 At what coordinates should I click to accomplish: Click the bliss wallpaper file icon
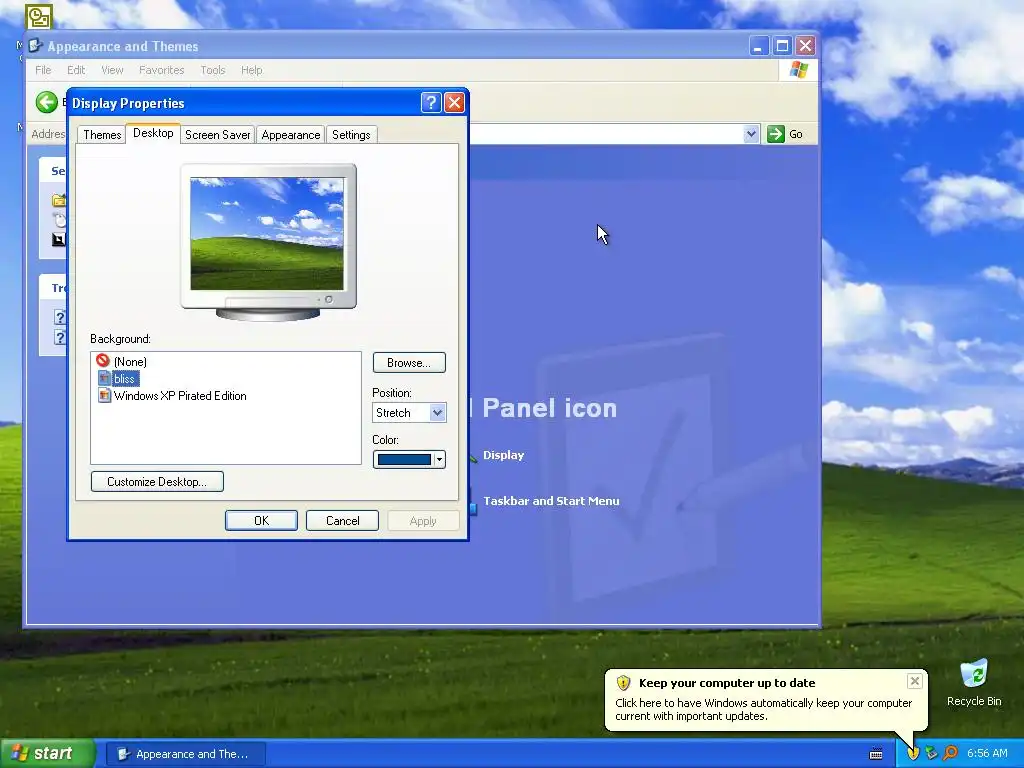[104, 378]
